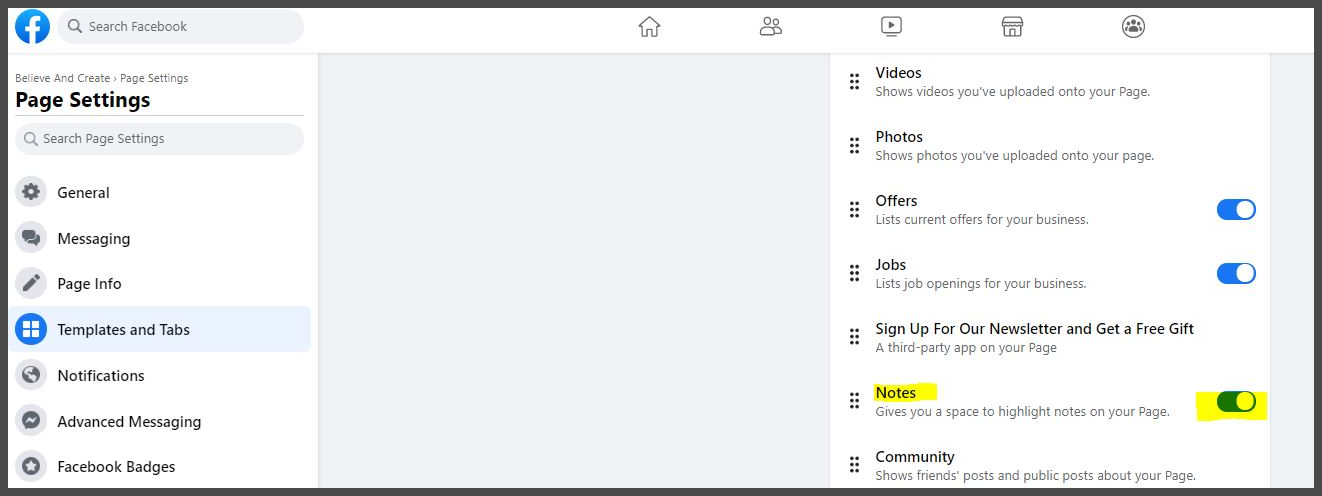Focus the Search Page Settings field

pyautogui.click(x=159, y=139)
